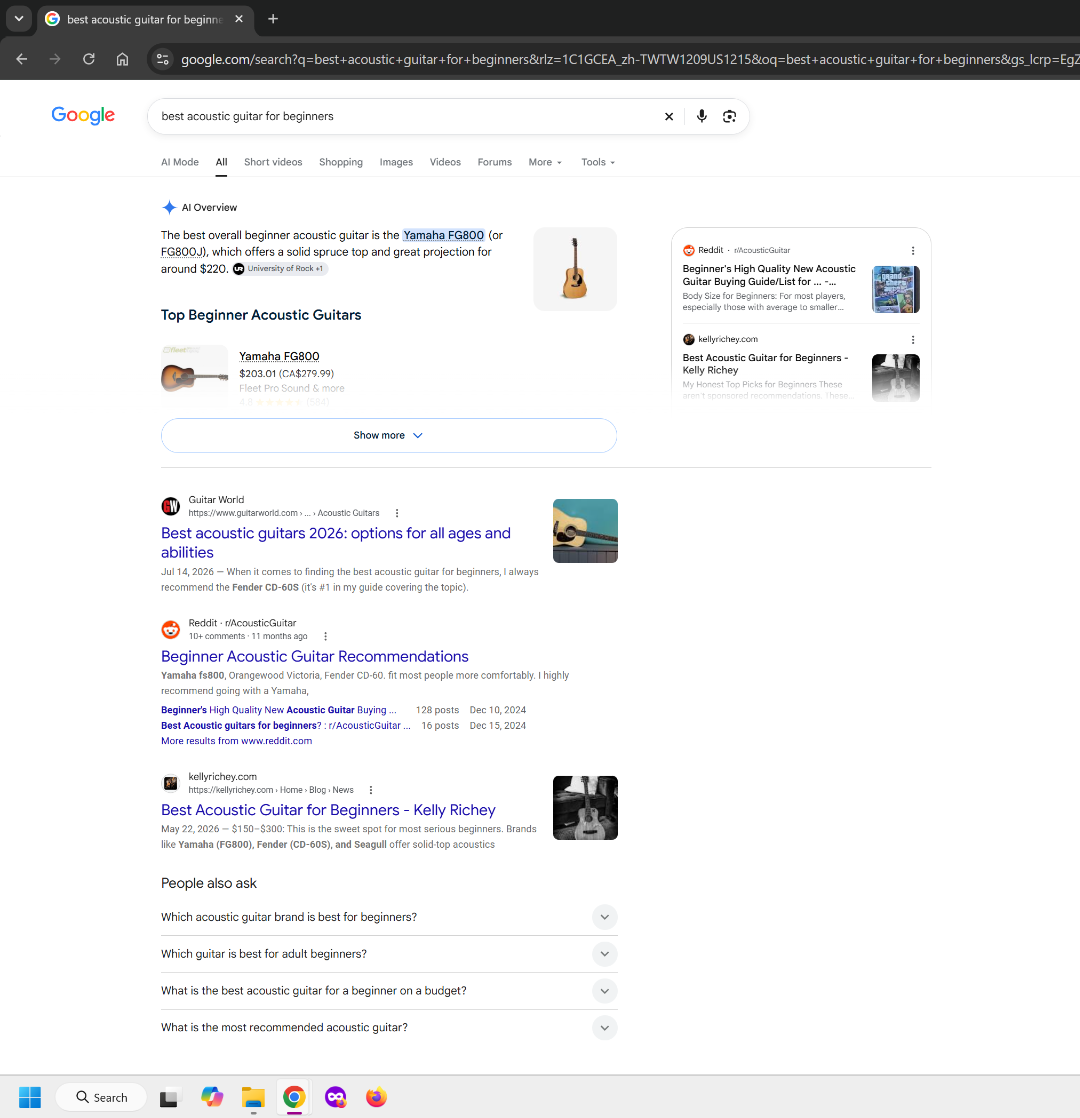Click the FG800J underlined term
Viewport: 1080px width, 1118px height.
tap(182, 252)
